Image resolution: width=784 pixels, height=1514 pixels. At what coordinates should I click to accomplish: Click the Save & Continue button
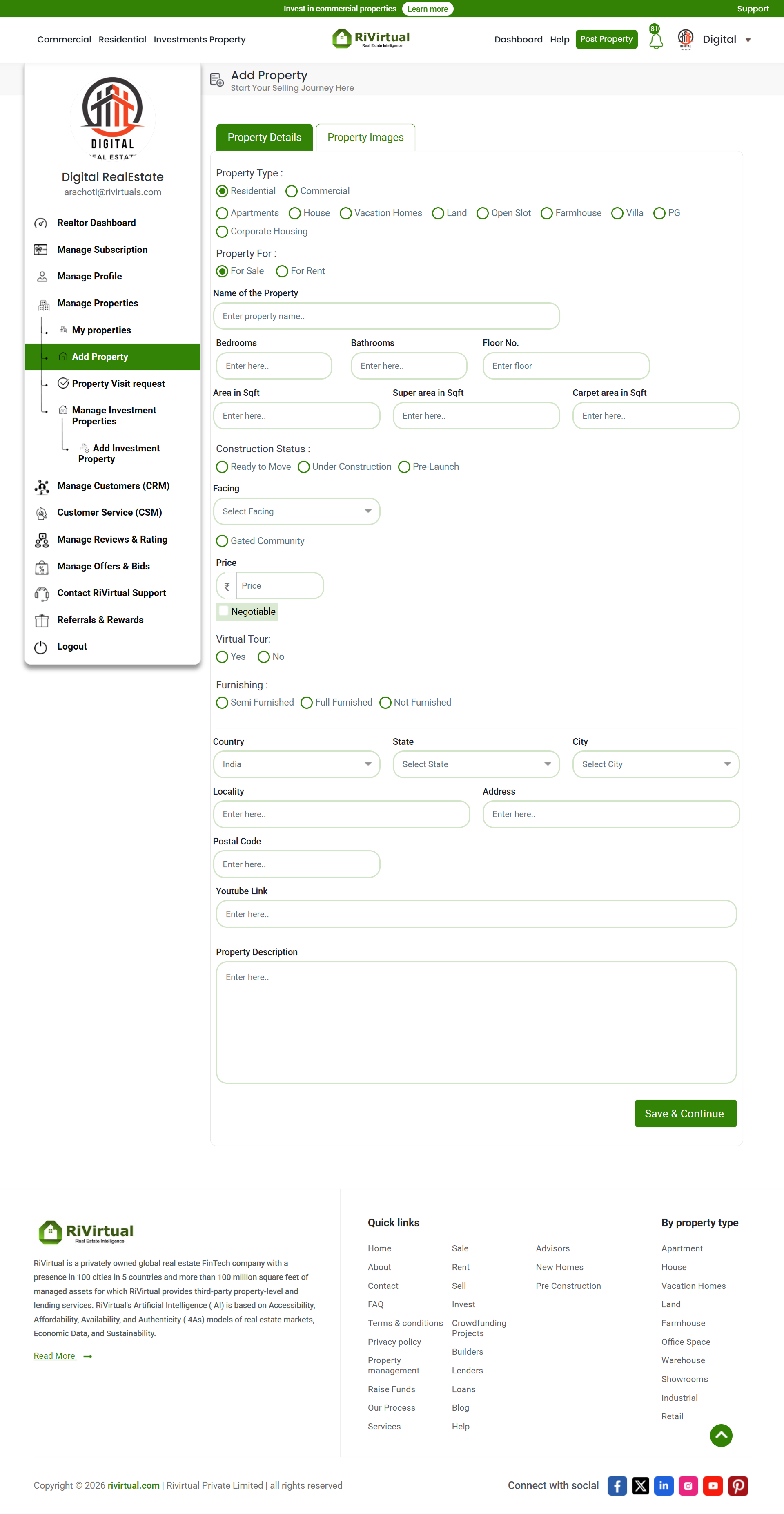click(x=685, y=1113)
